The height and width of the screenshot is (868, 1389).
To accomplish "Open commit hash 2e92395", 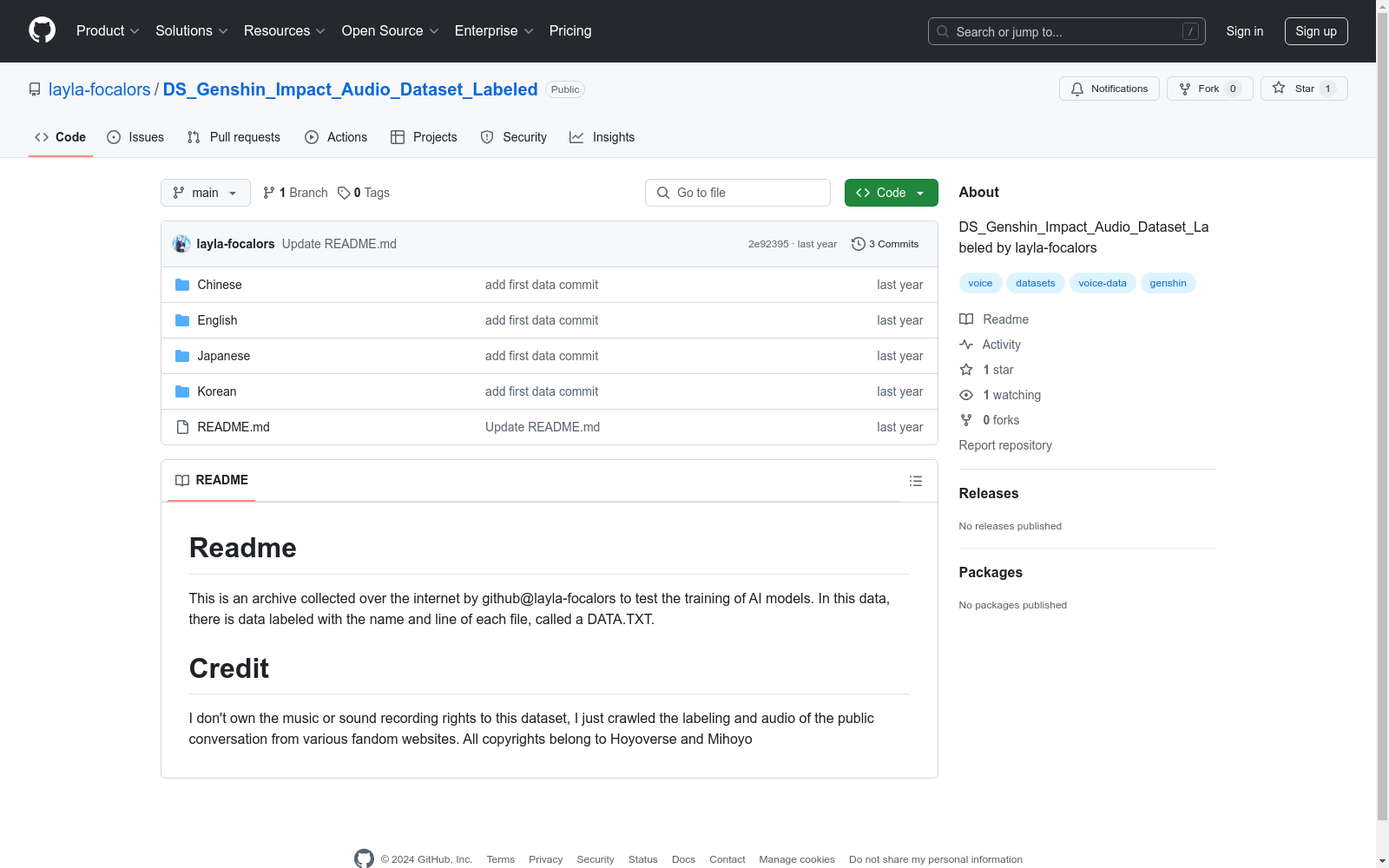I will 768,244.
